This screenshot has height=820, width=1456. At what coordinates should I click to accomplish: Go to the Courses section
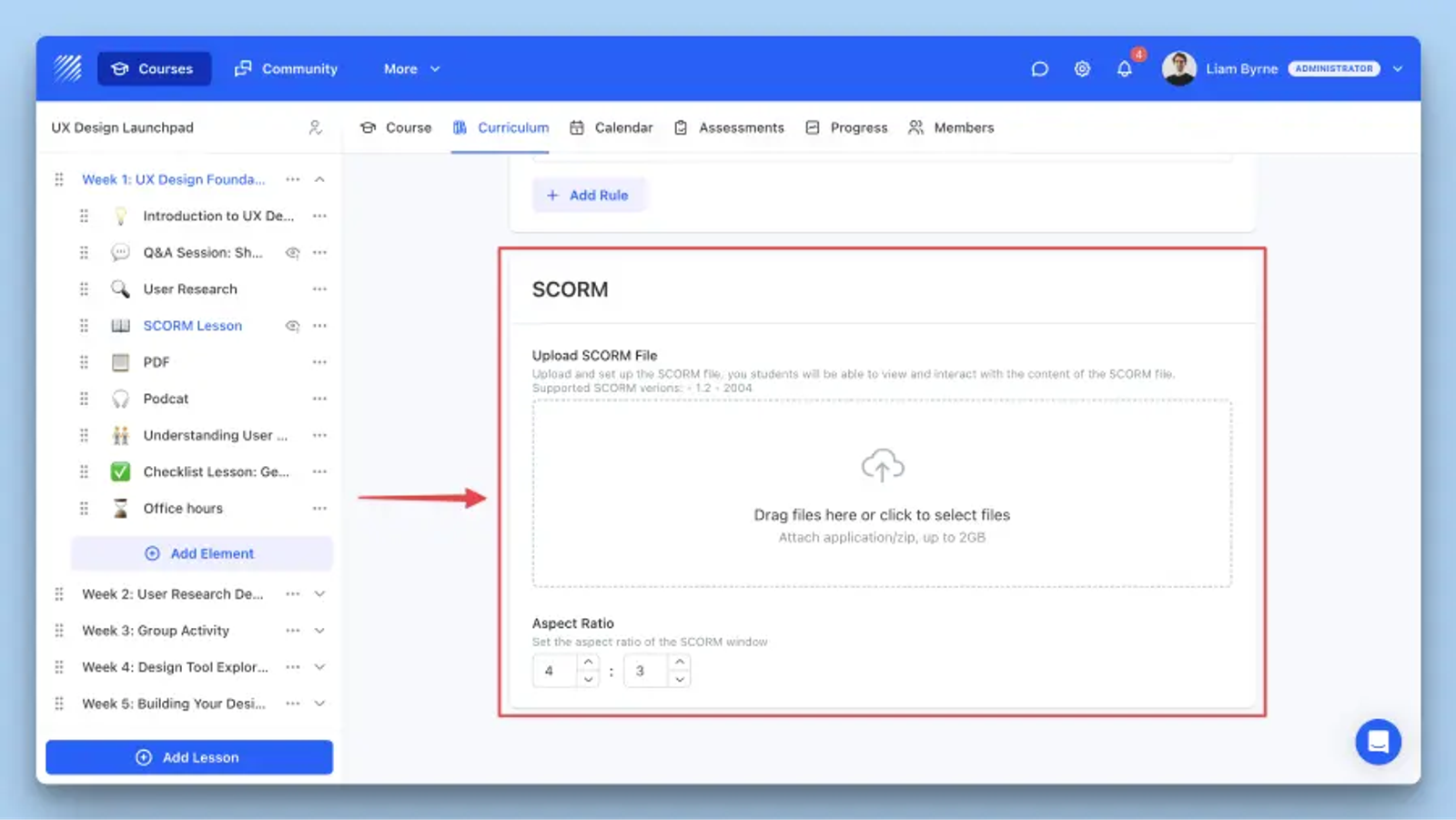point(154,68)
